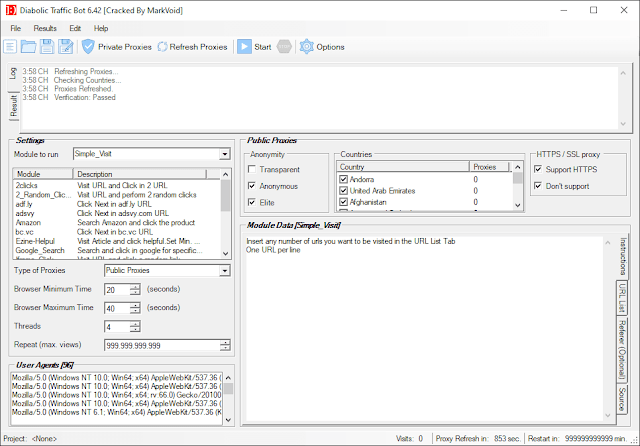Sort by Proxies column header

[489, 166]
